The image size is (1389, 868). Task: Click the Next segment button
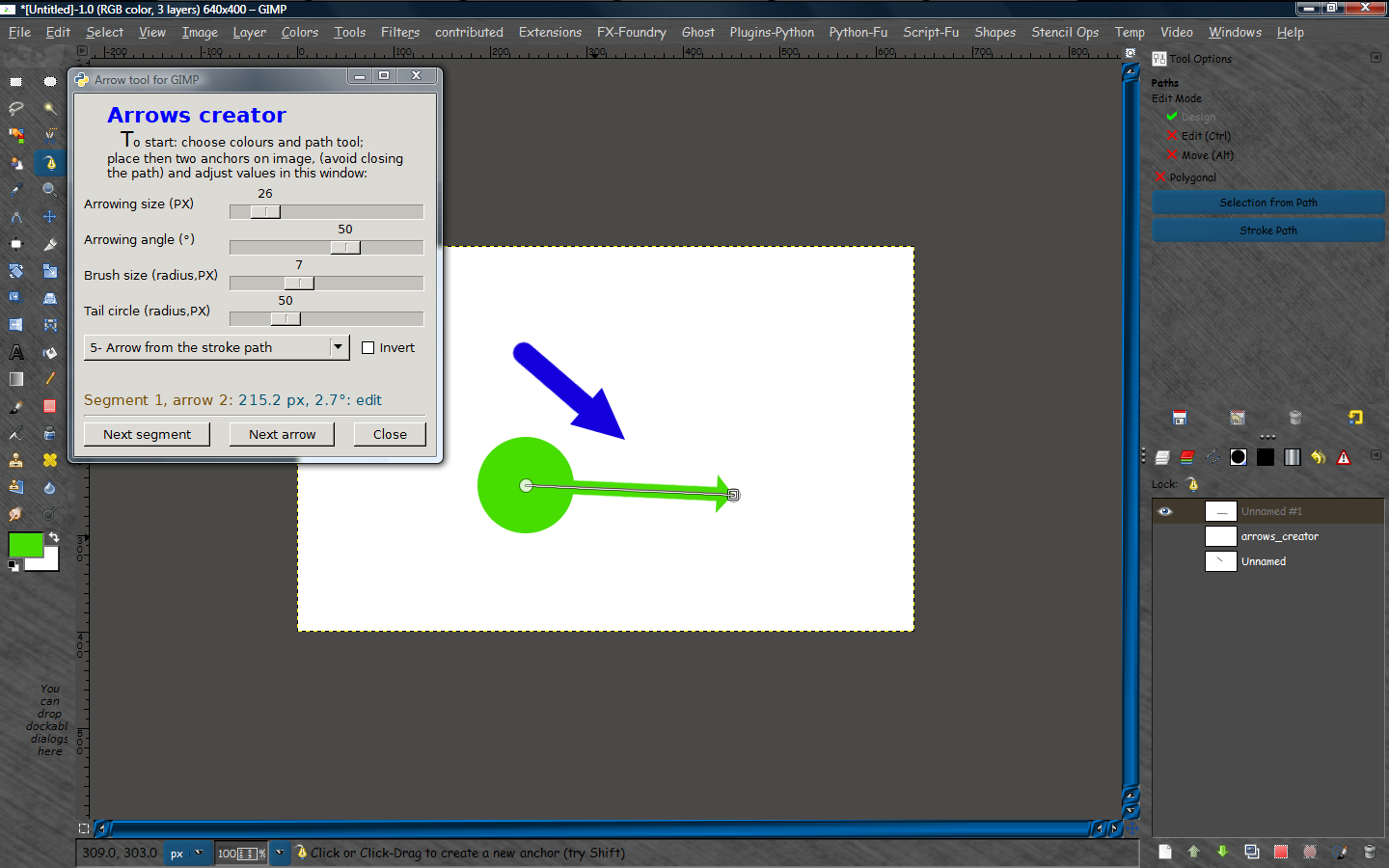tap(148, 434)
